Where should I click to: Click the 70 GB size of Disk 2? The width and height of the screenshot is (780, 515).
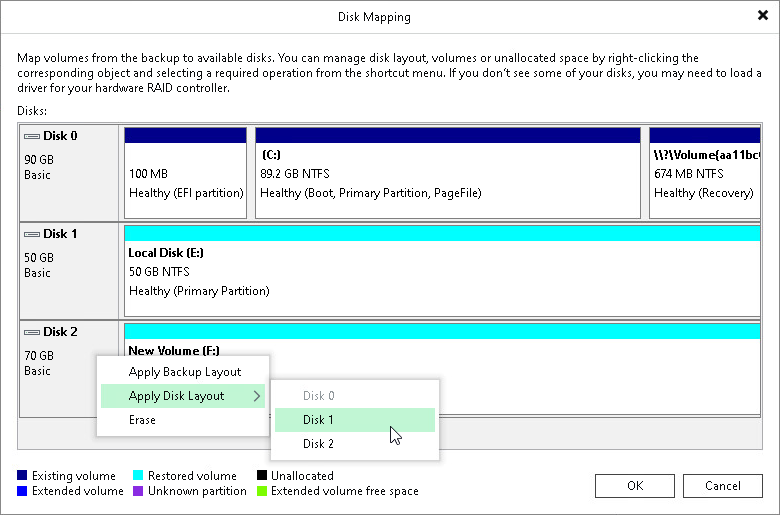[x=39, y=356]
